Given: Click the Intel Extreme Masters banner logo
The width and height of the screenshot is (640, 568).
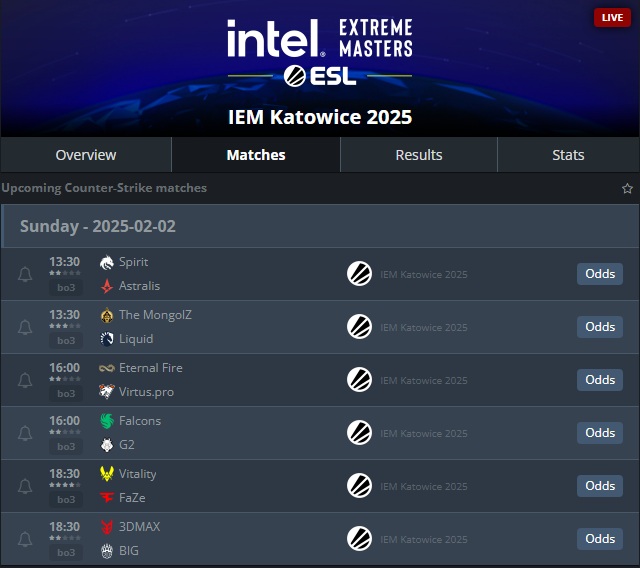Looking at the screenshot, I should [x=320, y=52].
